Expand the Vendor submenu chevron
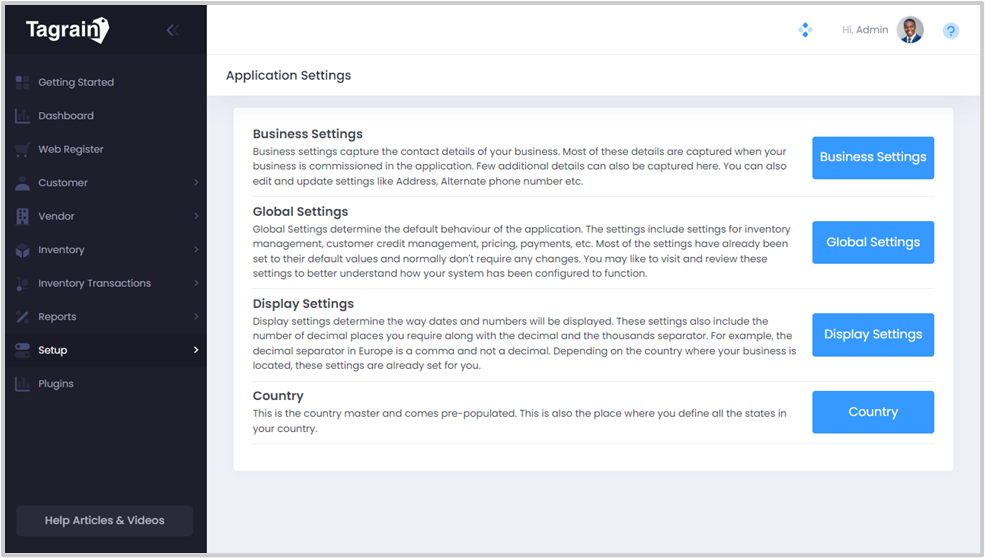 click(196, 216)
